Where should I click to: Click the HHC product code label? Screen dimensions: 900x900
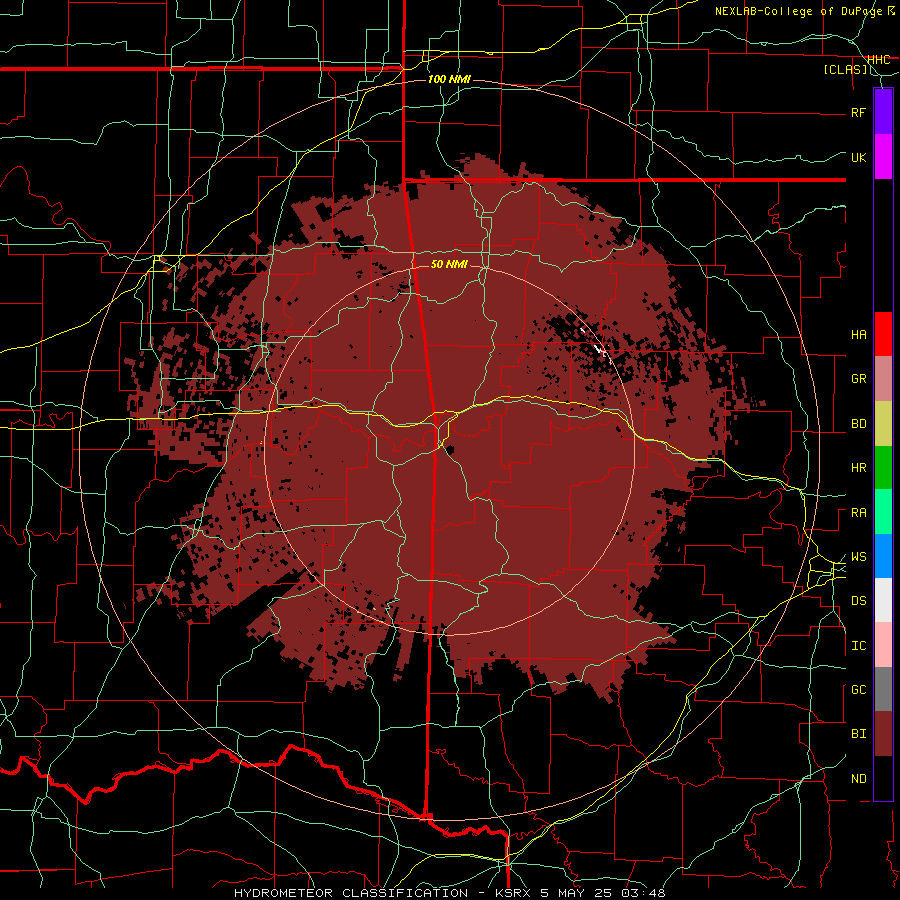point(878,60)
